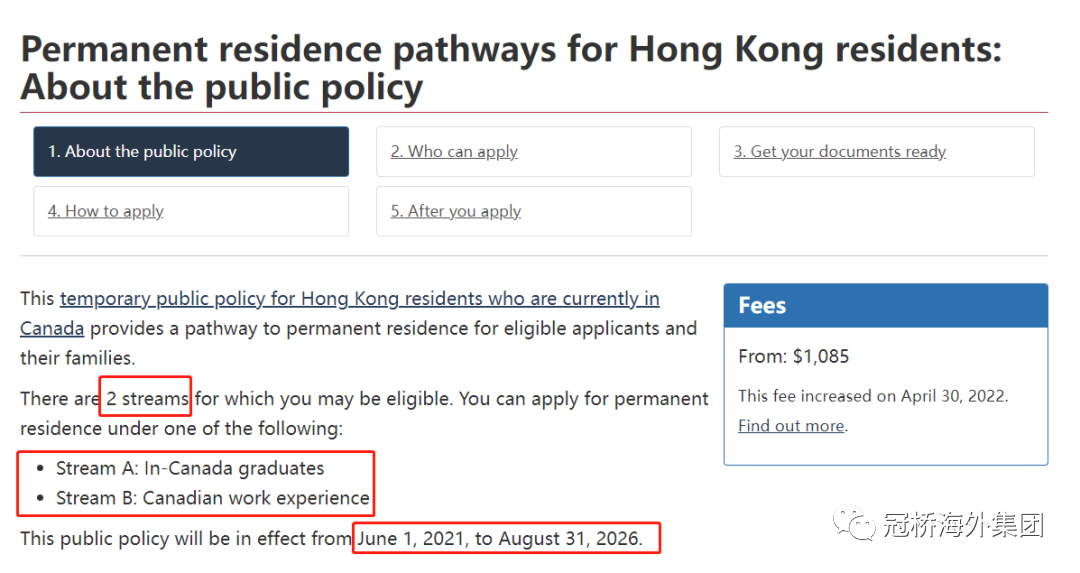This screenshot has height=573, width=1080.
Task: Open the temporary public policy for Hong Kong residents link
Action: click(x=340, y=313)
